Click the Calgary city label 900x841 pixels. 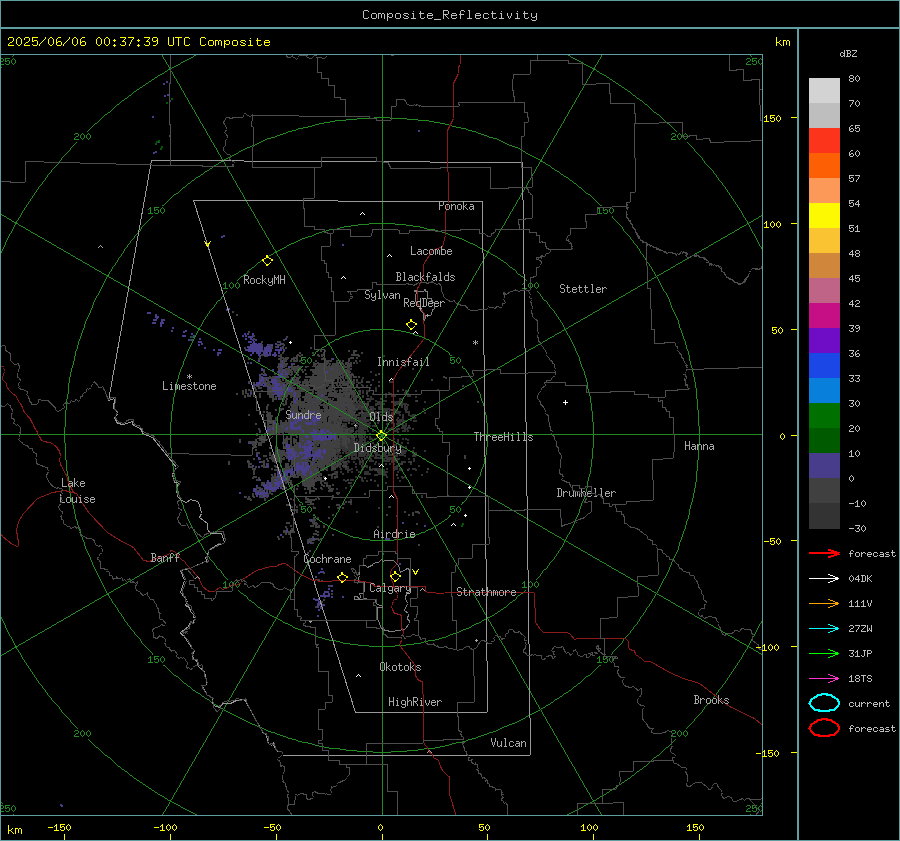pos(390,588)
